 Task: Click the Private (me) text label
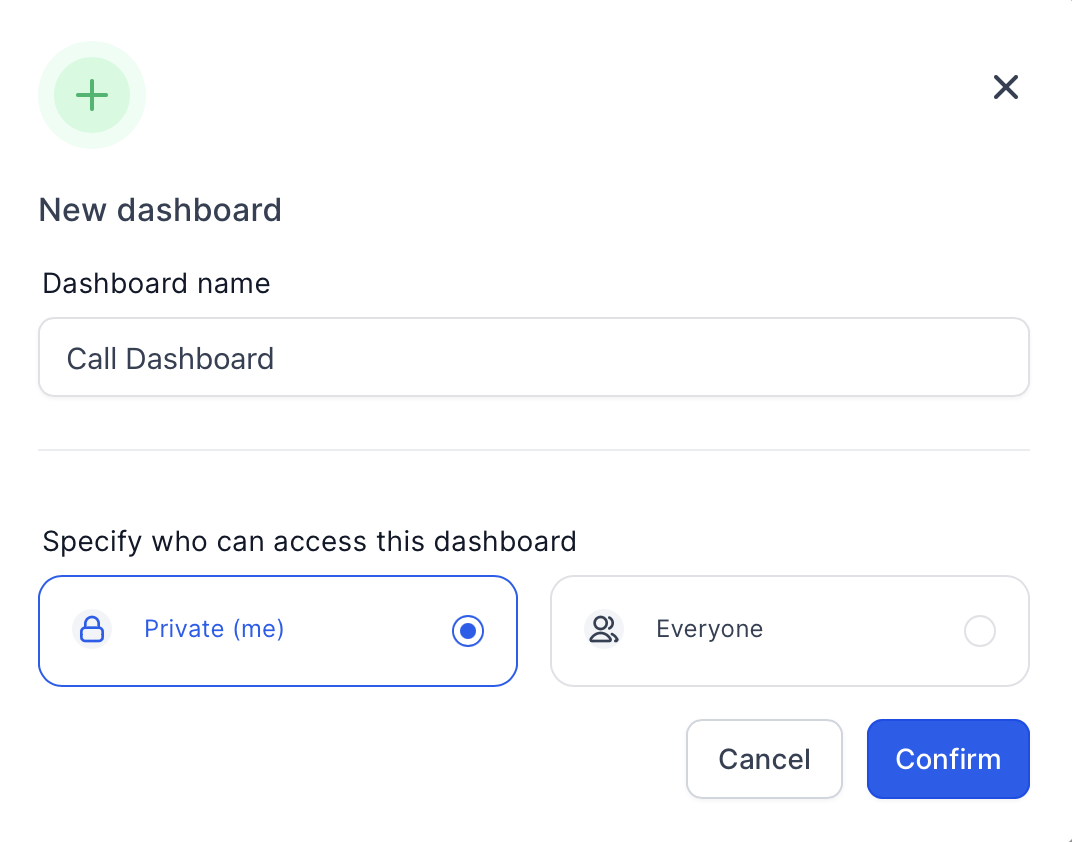[214, 629]
